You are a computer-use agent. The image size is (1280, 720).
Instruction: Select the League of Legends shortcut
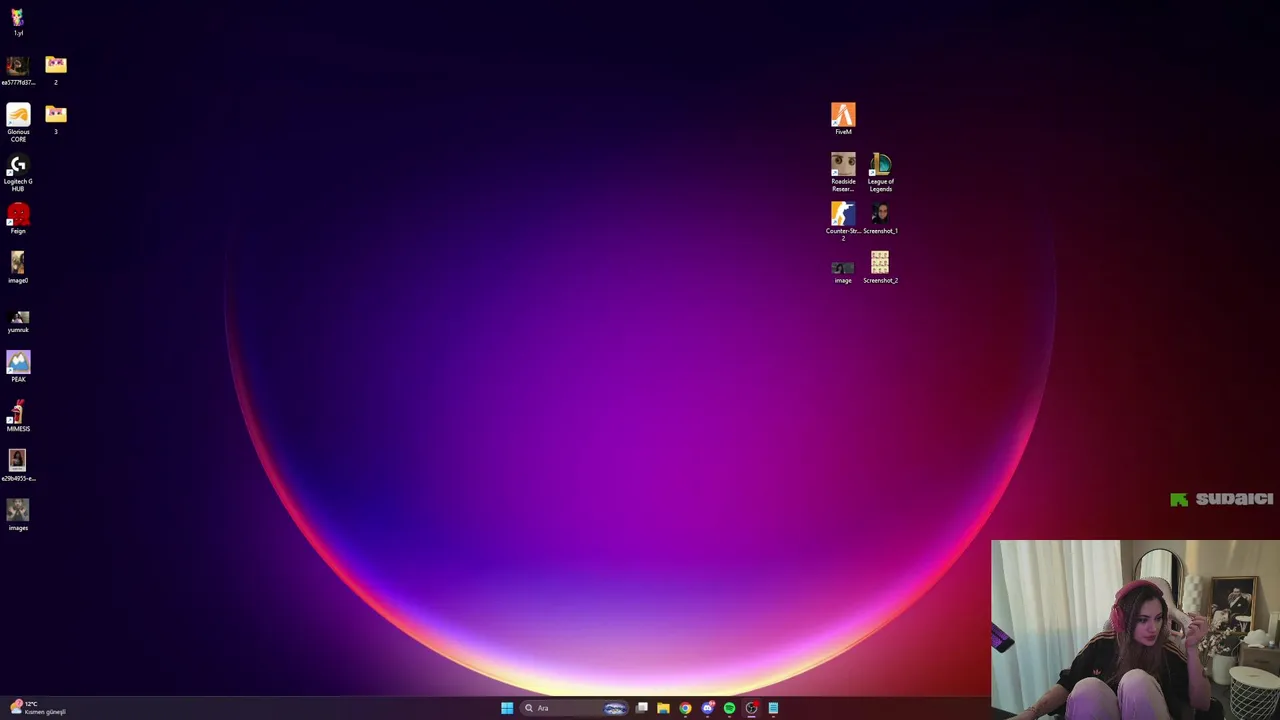tap(880, 173)
